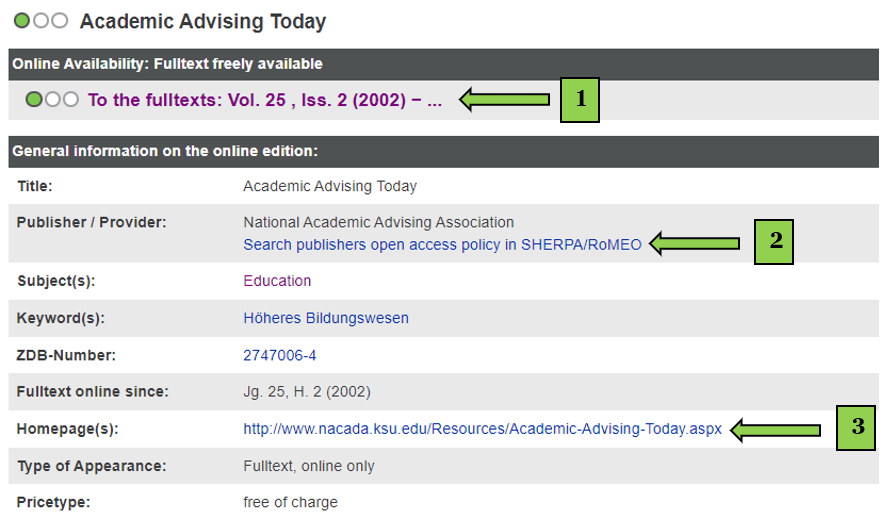Click green availability dot next to fulltexts link
This screenshot has height=518, width=889.
pos(34,100)
